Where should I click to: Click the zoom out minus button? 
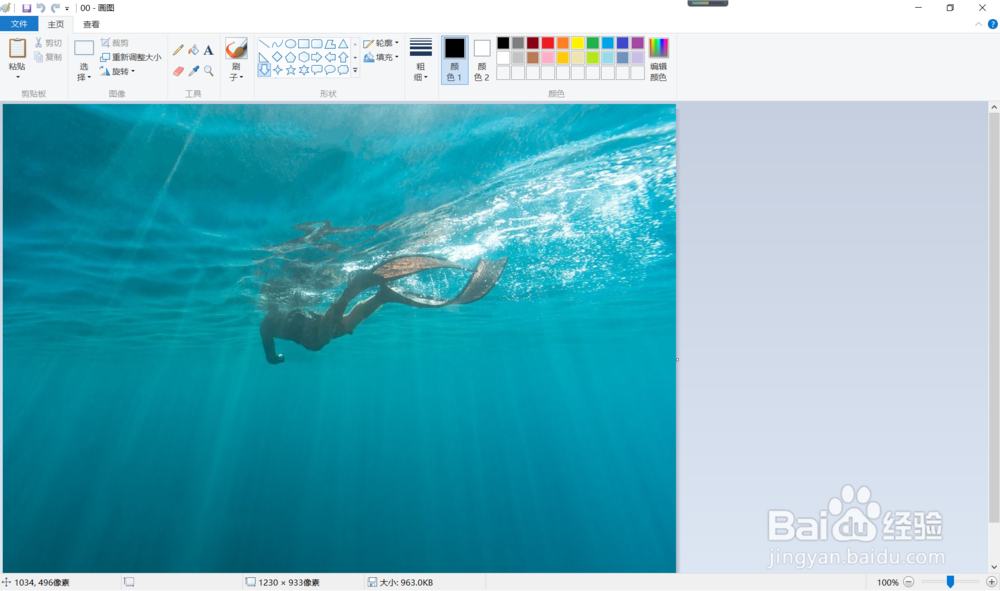[909, 581]
